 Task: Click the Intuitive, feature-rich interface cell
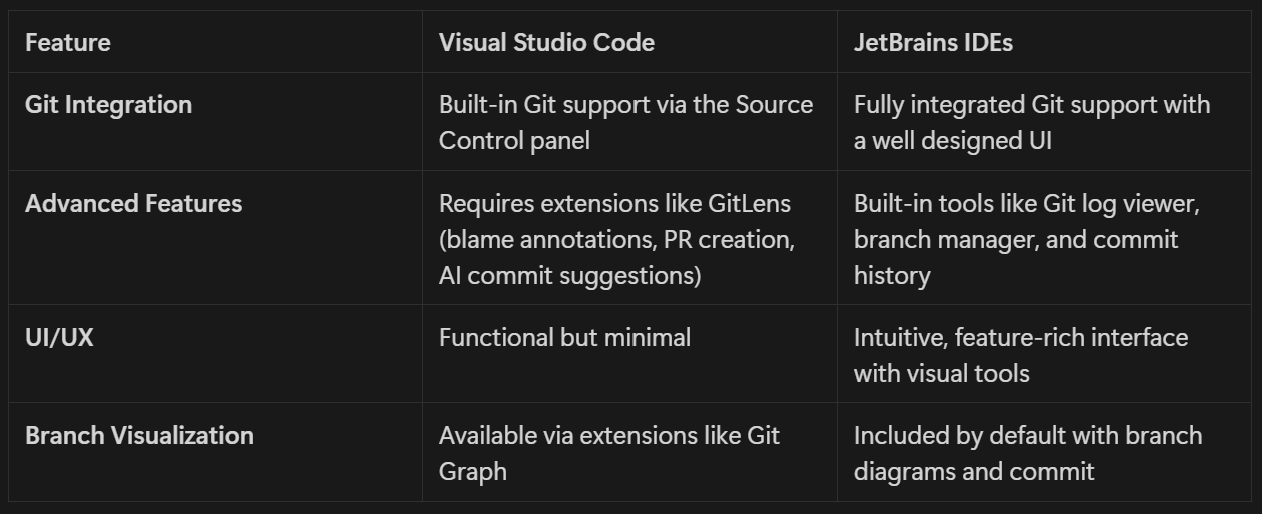pyautogui.click(x=1044, y=354)
